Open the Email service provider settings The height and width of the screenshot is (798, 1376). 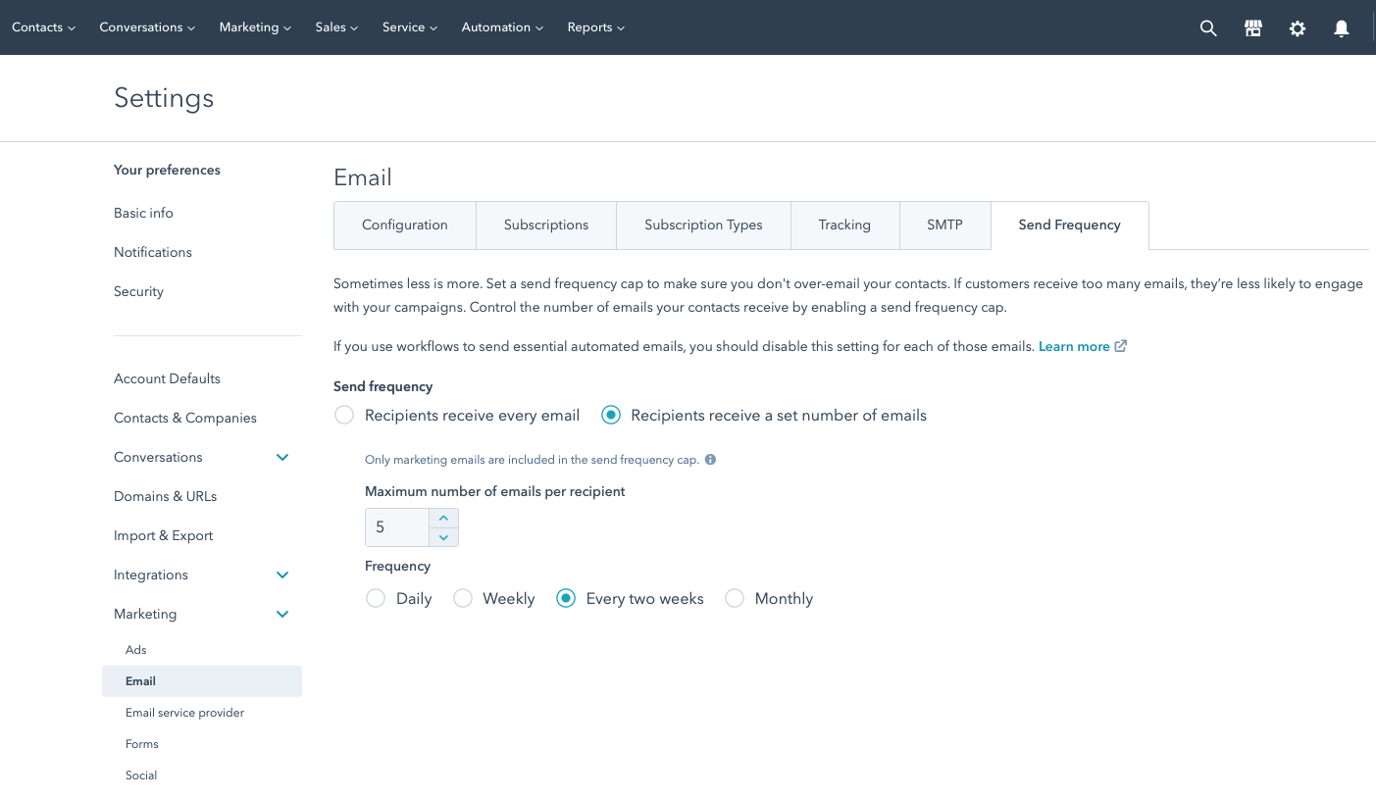(x=184, y=712)
